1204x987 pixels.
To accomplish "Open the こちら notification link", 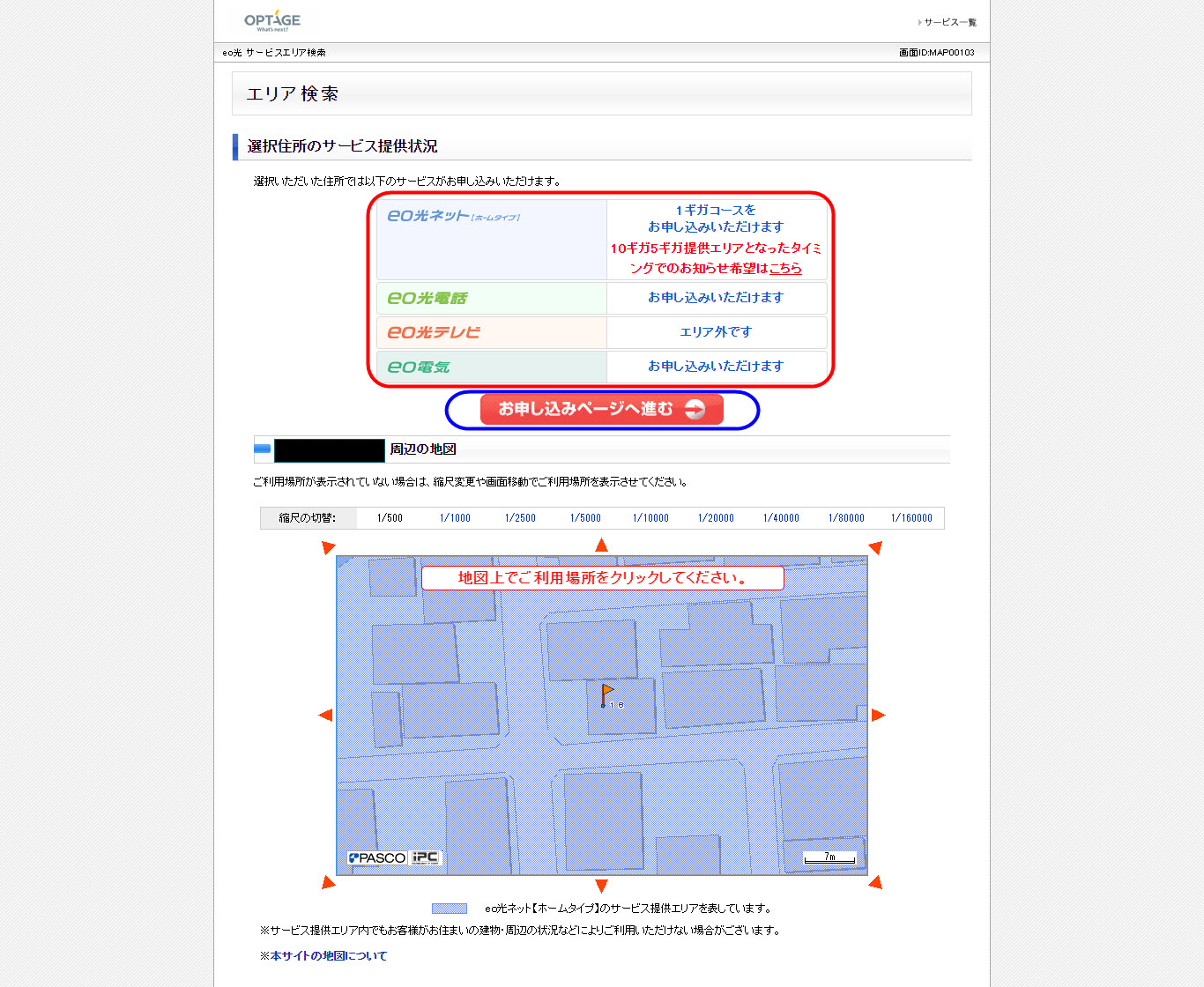I will point(785,268).
